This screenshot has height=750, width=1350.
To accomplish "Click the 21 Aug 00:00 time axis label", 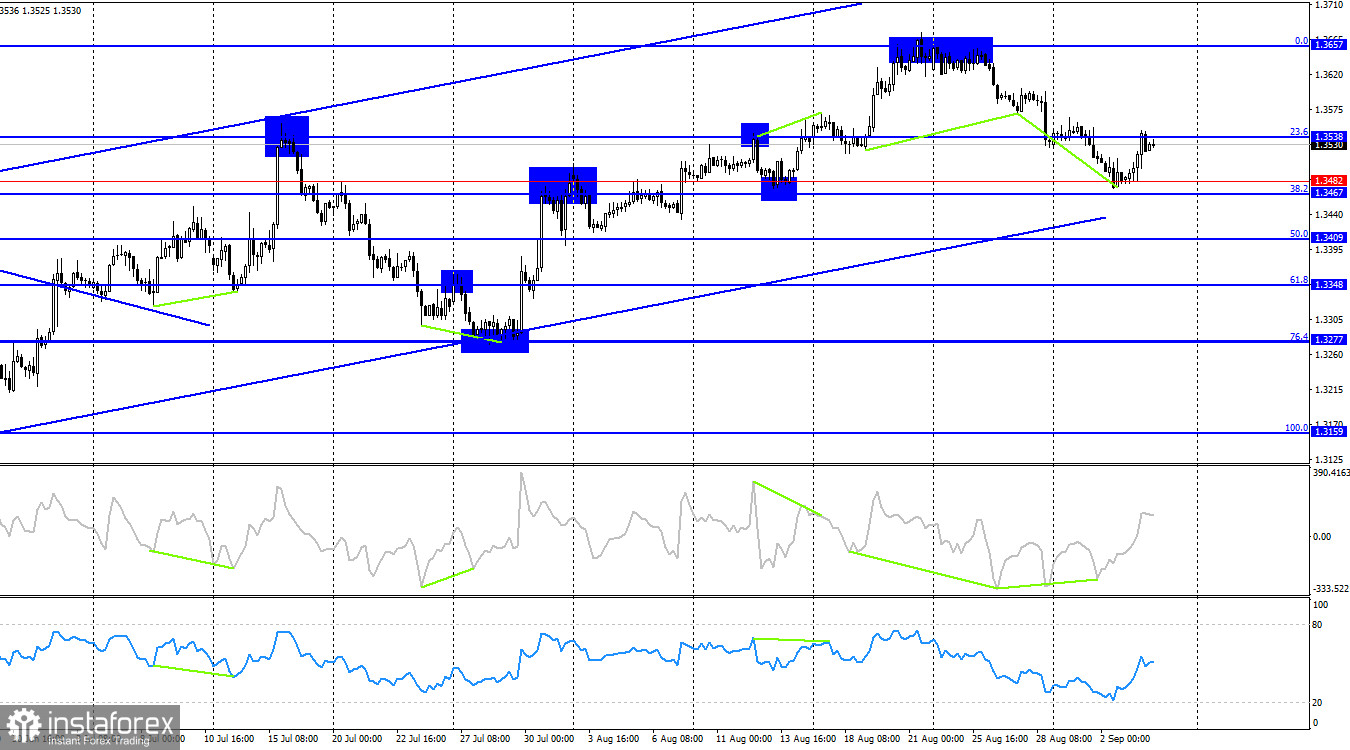I will coord(935,738).
